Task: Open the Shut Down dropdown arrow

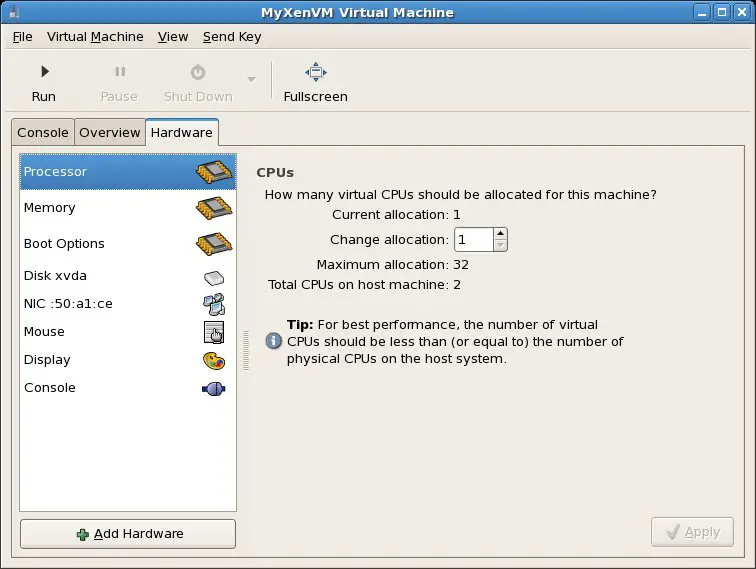Action: [x=251, y=79]
